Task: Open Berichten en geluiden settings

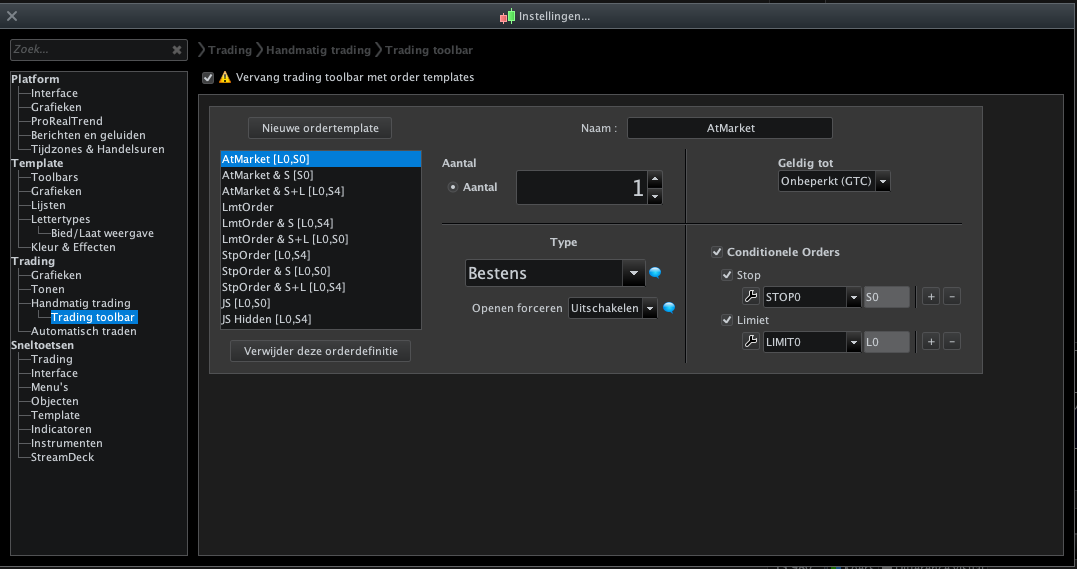Action: click(88, 135)
